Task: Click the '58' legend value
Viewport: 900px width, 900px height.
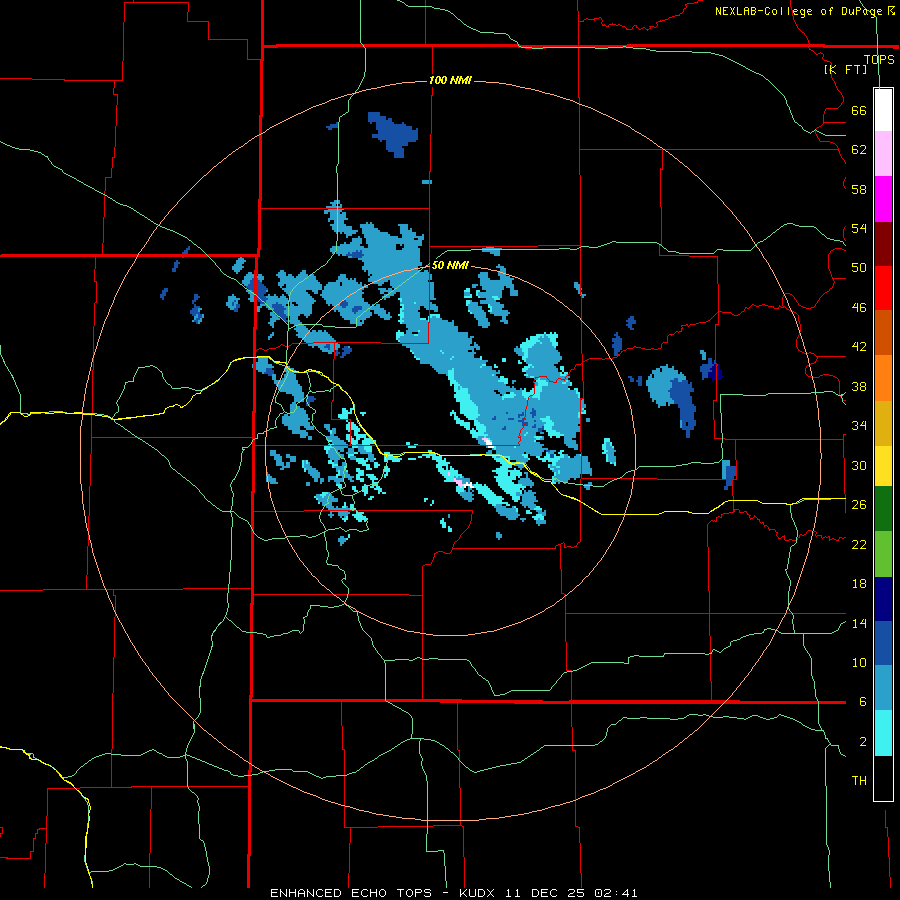Action: point(859,189)
